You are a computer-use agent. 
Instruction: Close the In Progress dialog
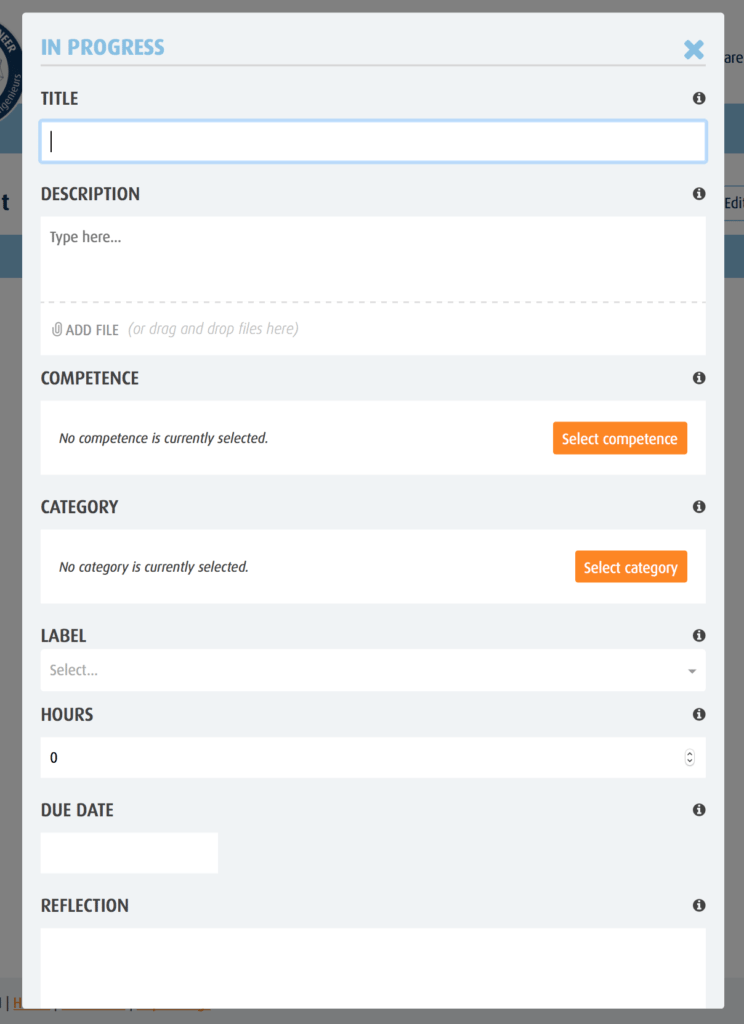coord(694,48)
